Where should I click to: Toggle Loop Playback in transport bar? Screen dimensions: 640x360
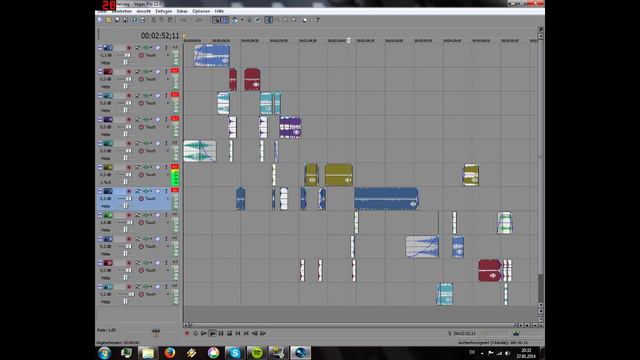(x=196, y=333)
